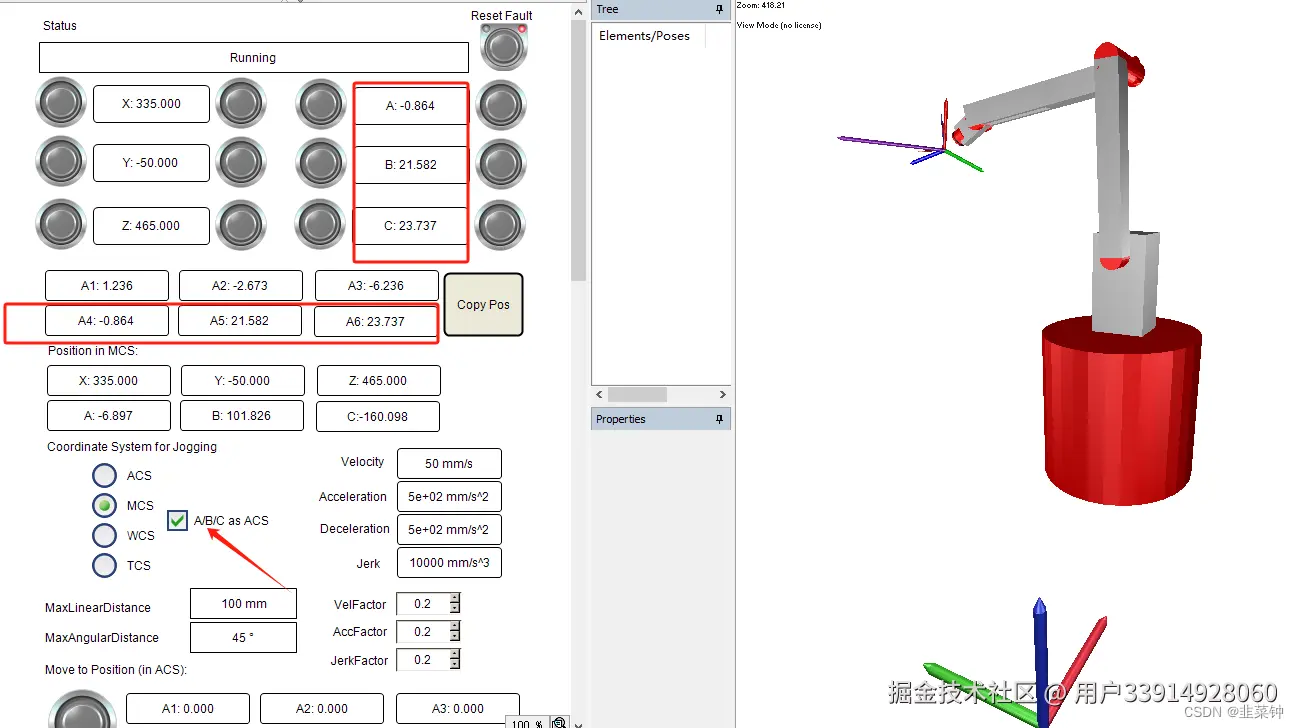Click the control panel vertical scrollbar thumb
1299x728 pixels.
pos(578,150)
